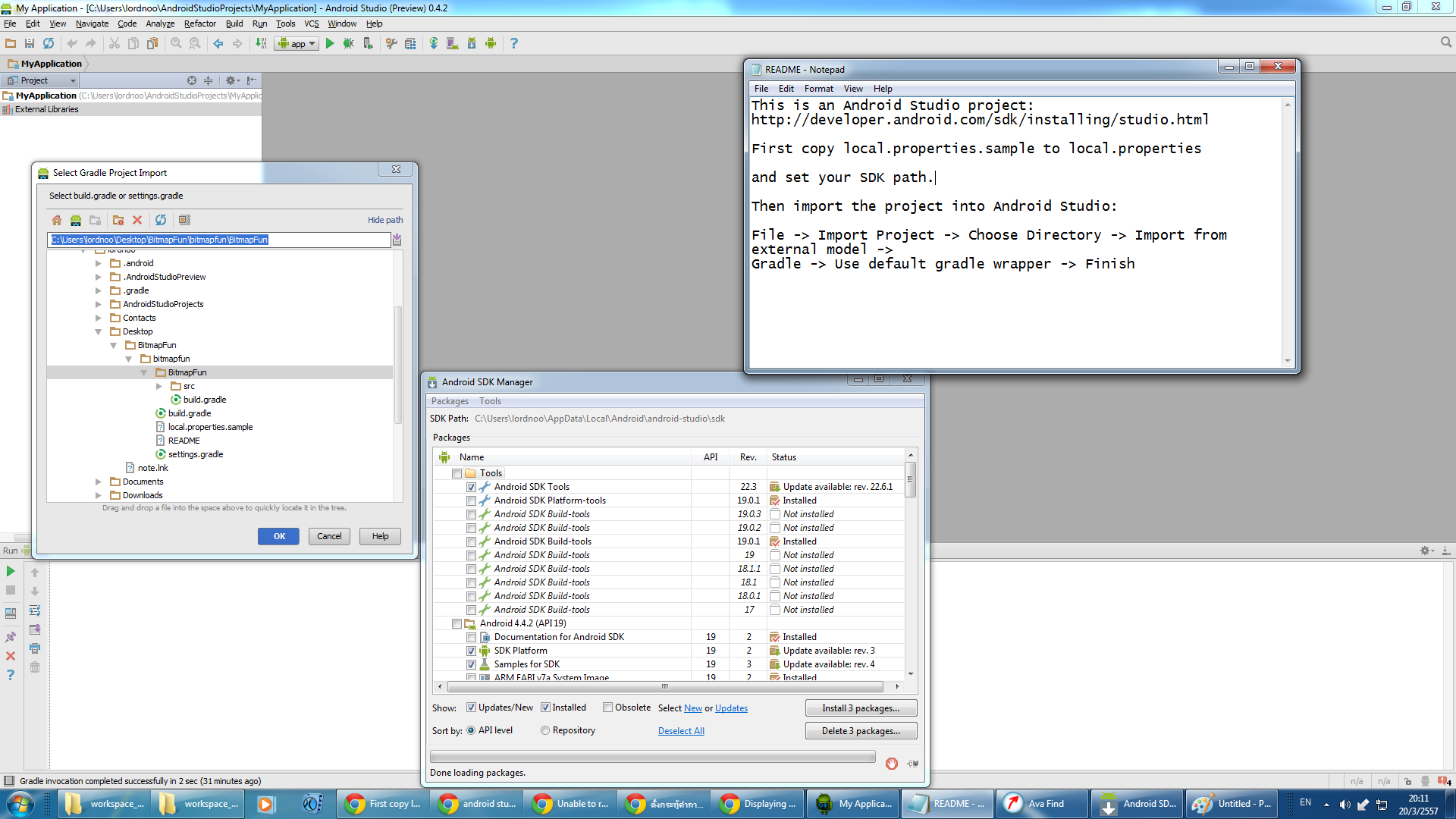
Task: Click red Delete icon in import dialog
Action: tap(137, 220)
